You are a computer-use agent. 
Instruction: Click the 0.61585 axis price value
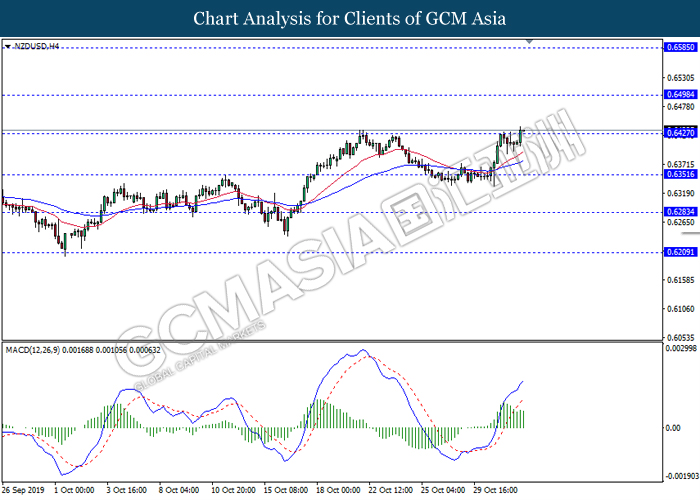pos(681,280)
